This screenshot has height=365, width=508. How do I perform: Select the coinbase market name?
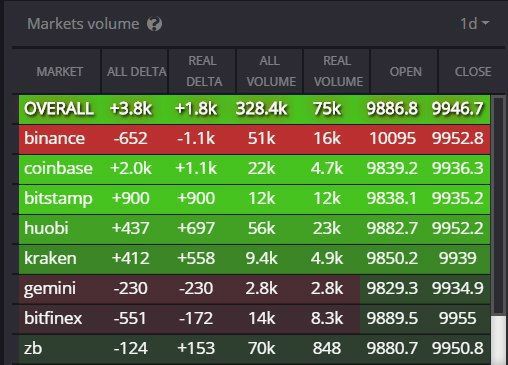(58, 168)
